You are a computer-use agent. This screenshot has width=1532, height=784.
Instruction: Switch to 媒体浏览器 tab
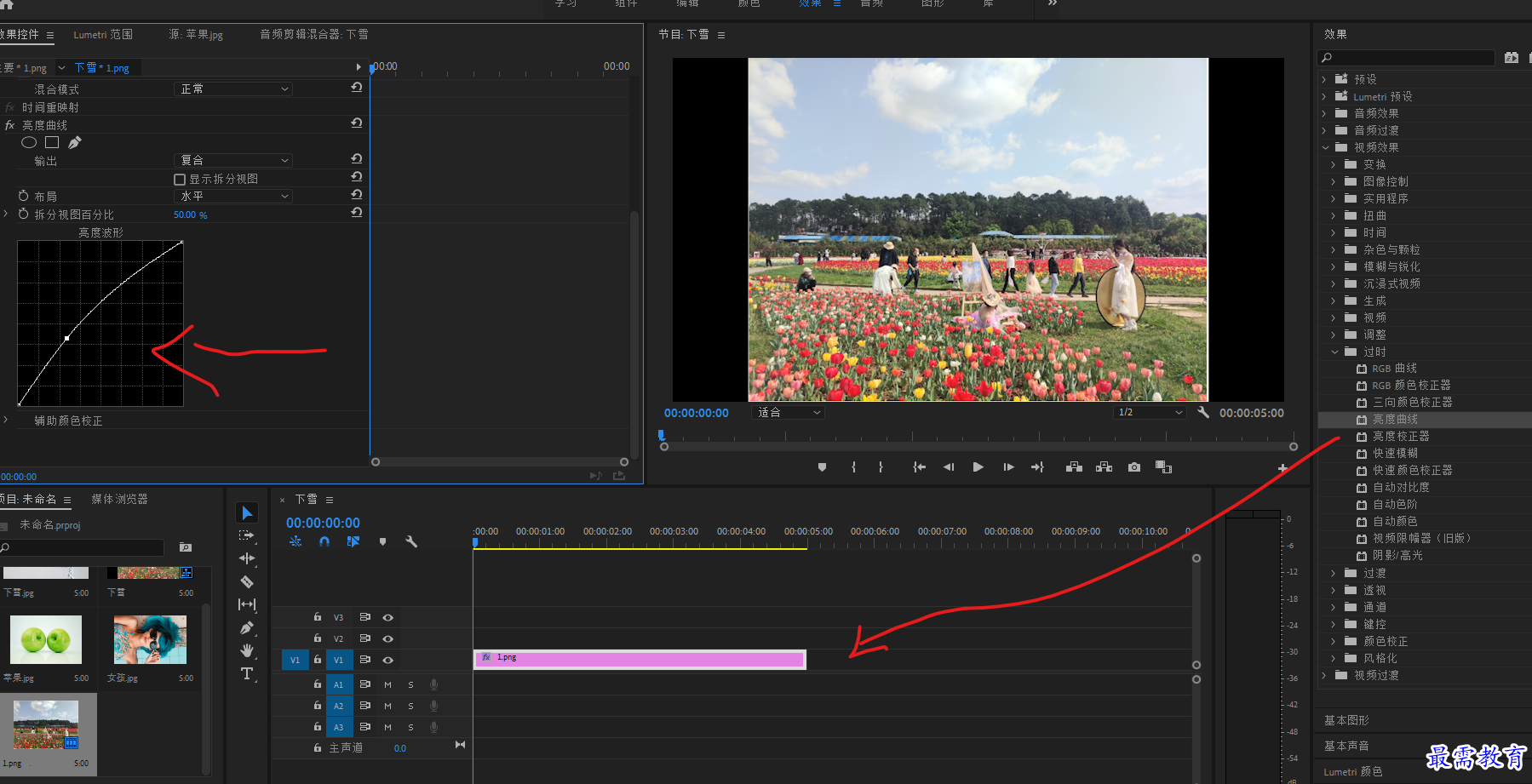click(x=119, y=499)
